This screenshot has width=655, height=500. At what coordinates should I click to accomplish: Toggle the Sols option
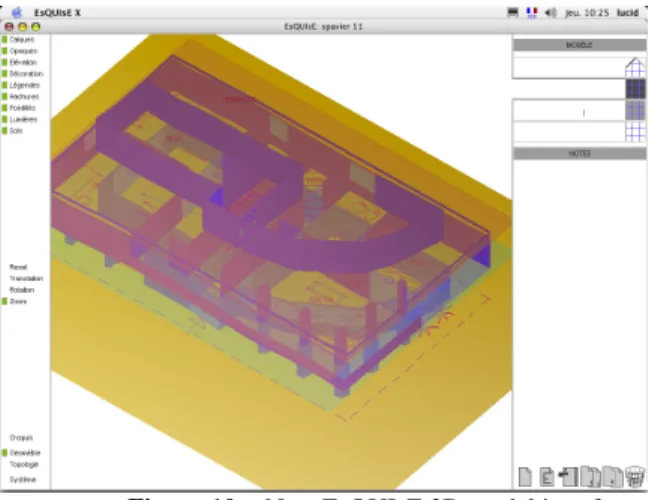[13, 131]
